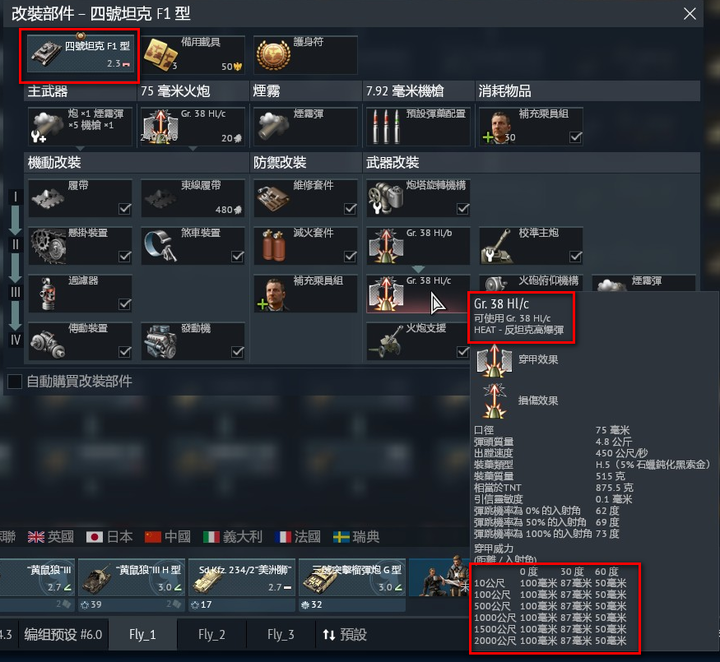720x662 pixels.
Task: Click the 四號坦克 F1 型 vehicle button
Action: click(x=80, y=55)
